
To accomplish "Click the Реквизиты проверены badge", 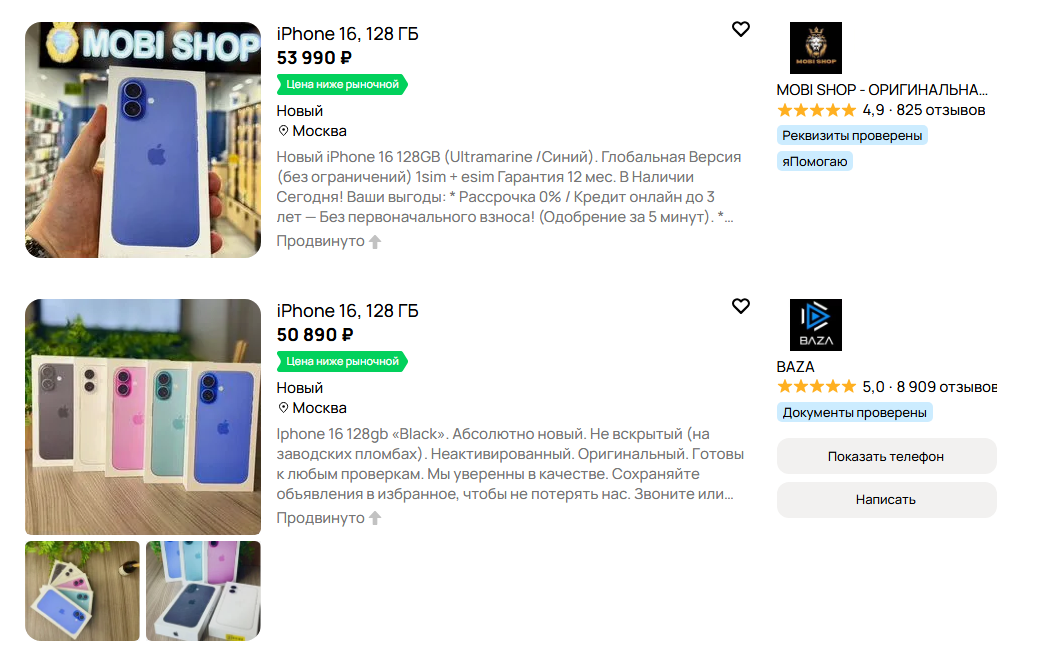I will pos(852,136).
